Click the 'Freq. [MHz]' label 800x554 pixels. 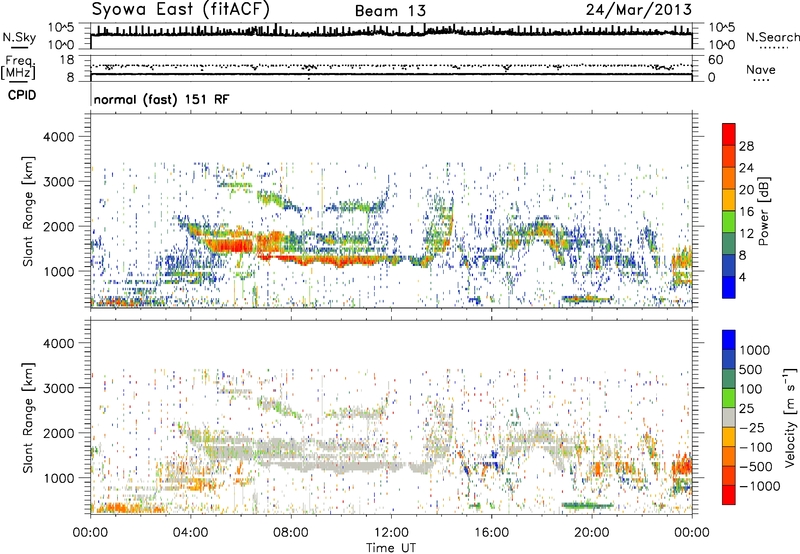pyautogui.click(x=20, y=67)
